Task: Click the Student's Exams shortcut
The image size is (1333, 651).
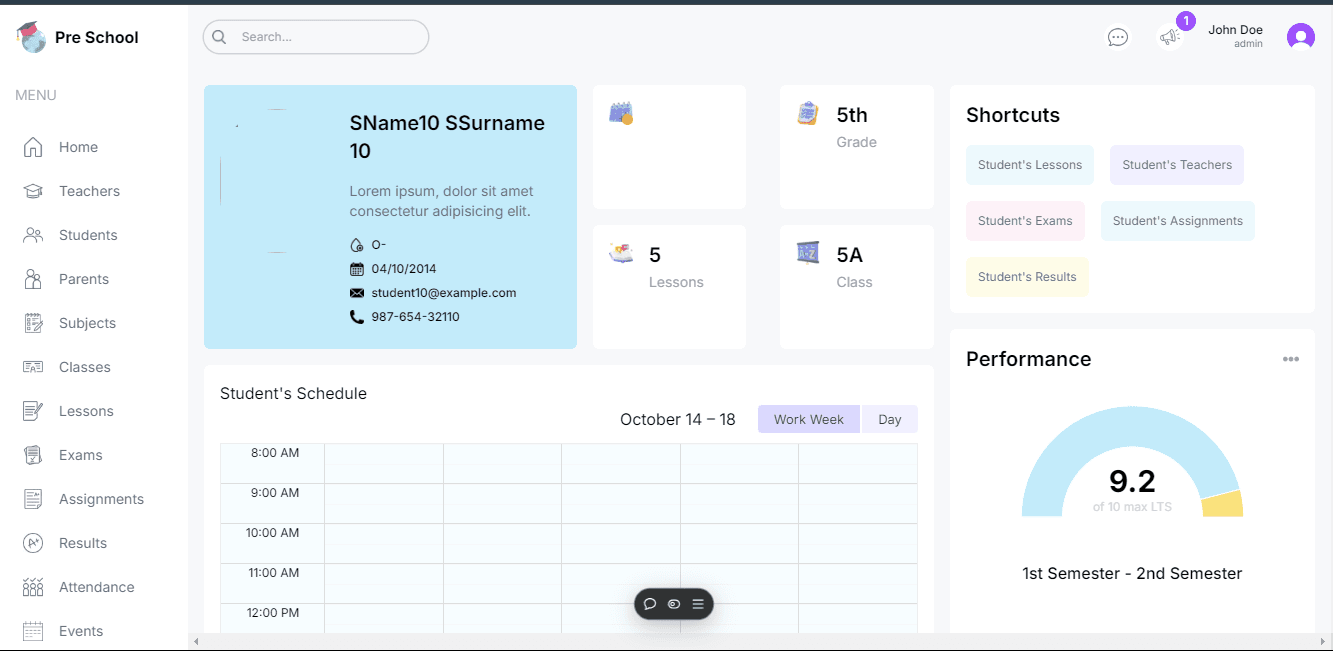Action: (x=1025, y=220)
